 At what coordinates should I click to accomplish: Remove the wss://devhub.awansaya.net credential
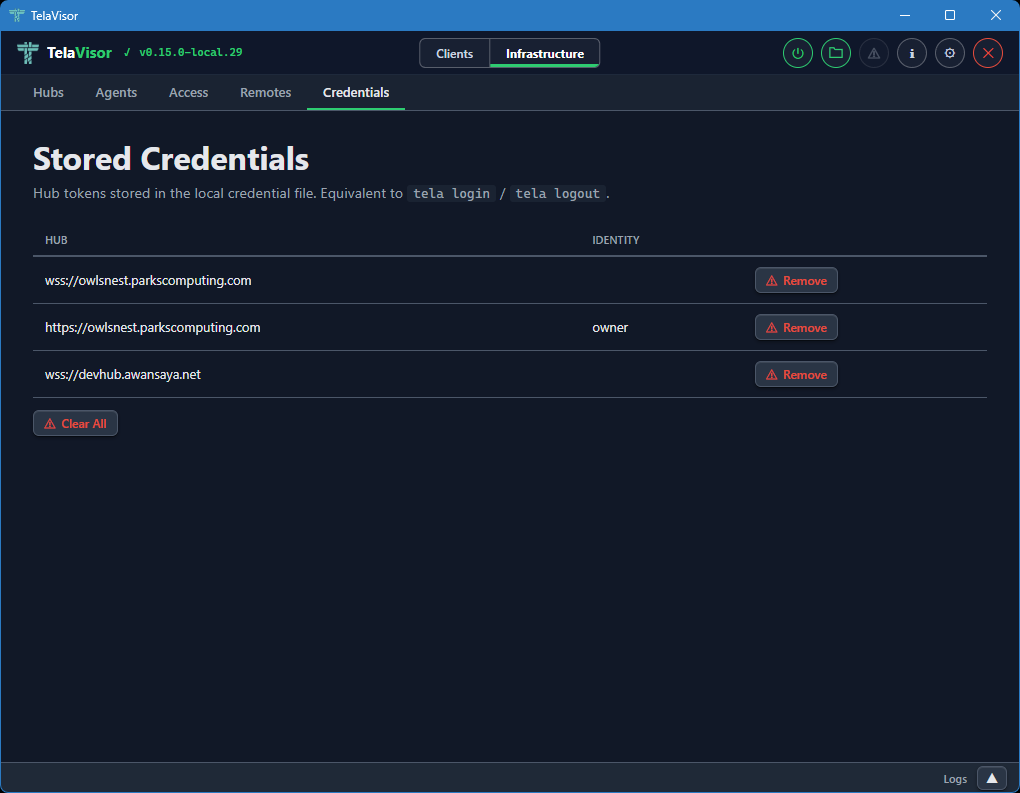point(796,374)
